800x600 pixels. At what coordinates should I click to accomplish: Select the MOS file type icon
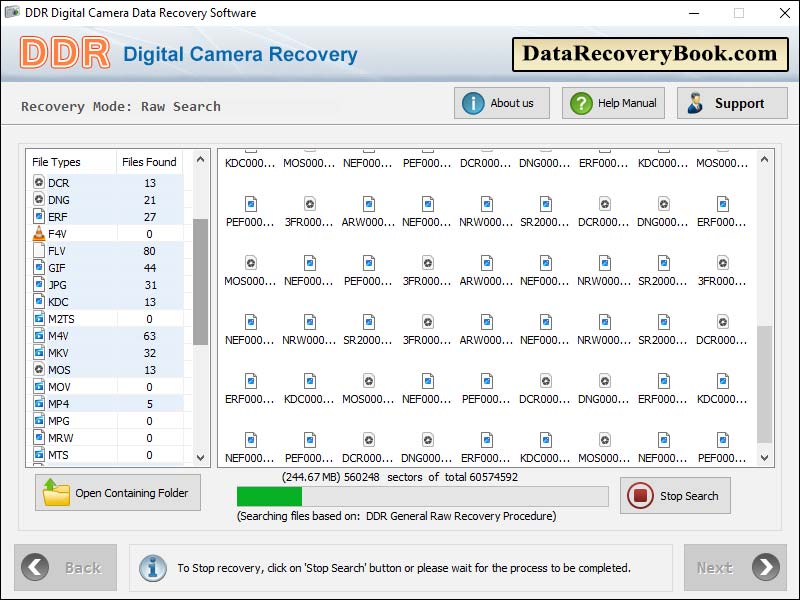tap(39, 369)
